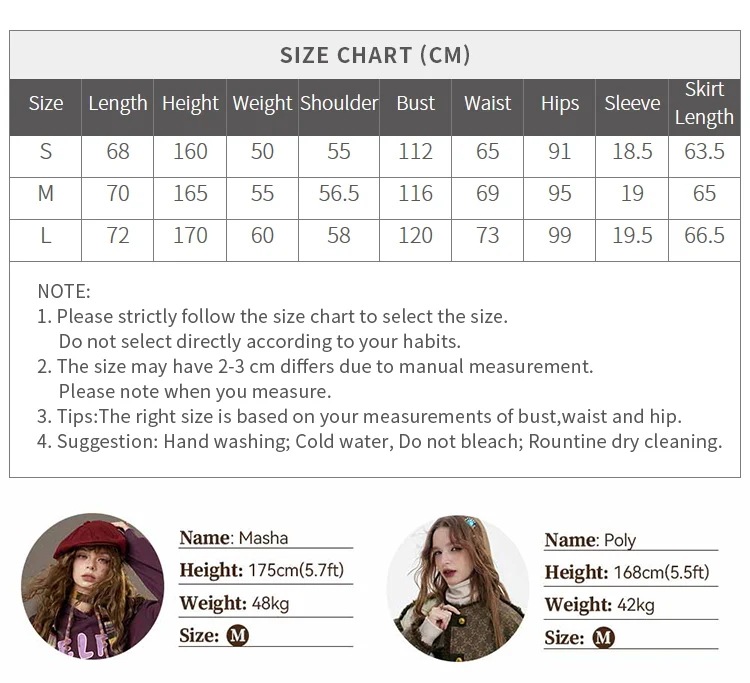Viewport: 750px width, 683px height.
Task: Select the S size row label
Action: point(45,152)
